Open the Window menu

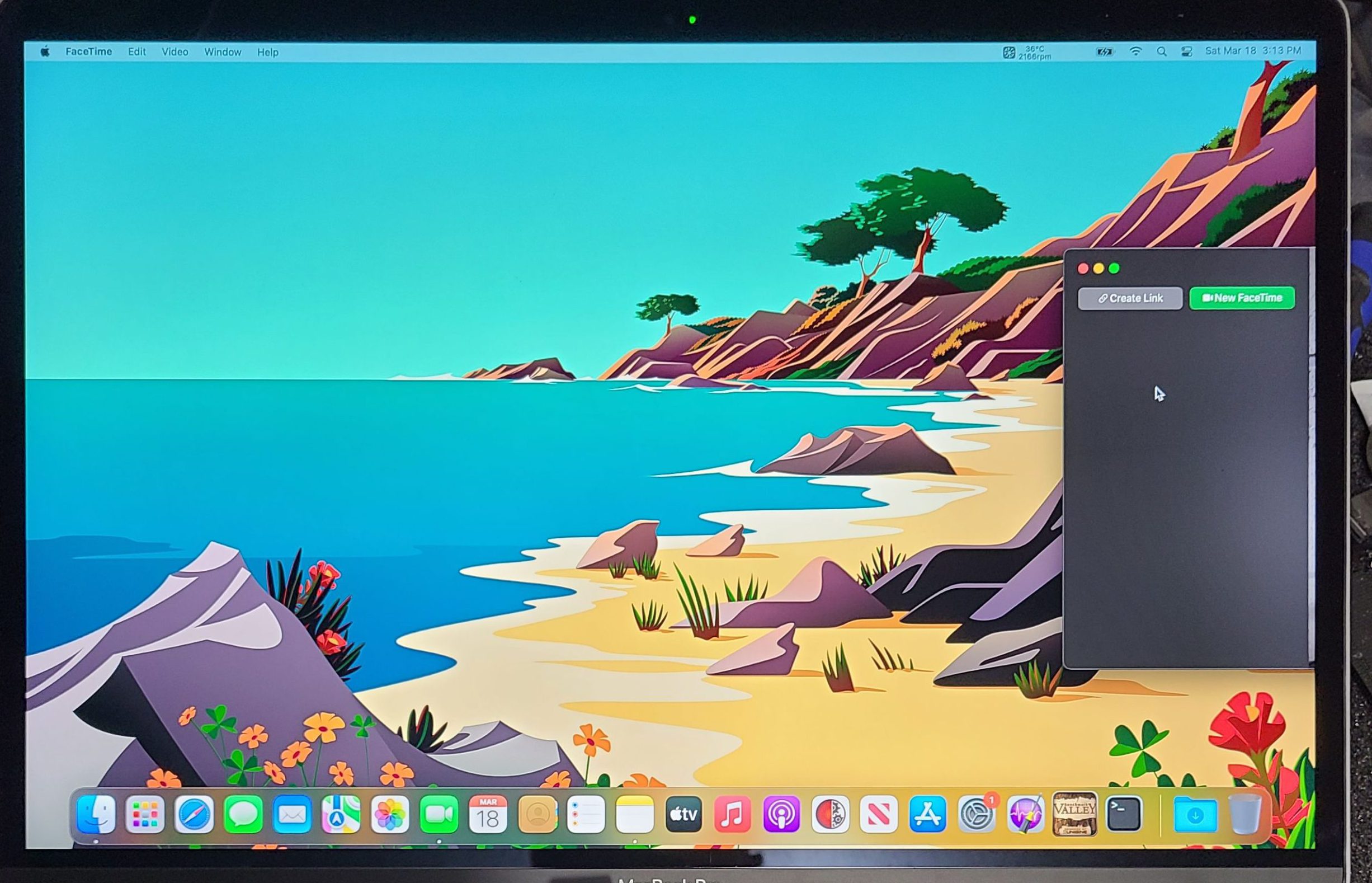[x=223, y=51]
